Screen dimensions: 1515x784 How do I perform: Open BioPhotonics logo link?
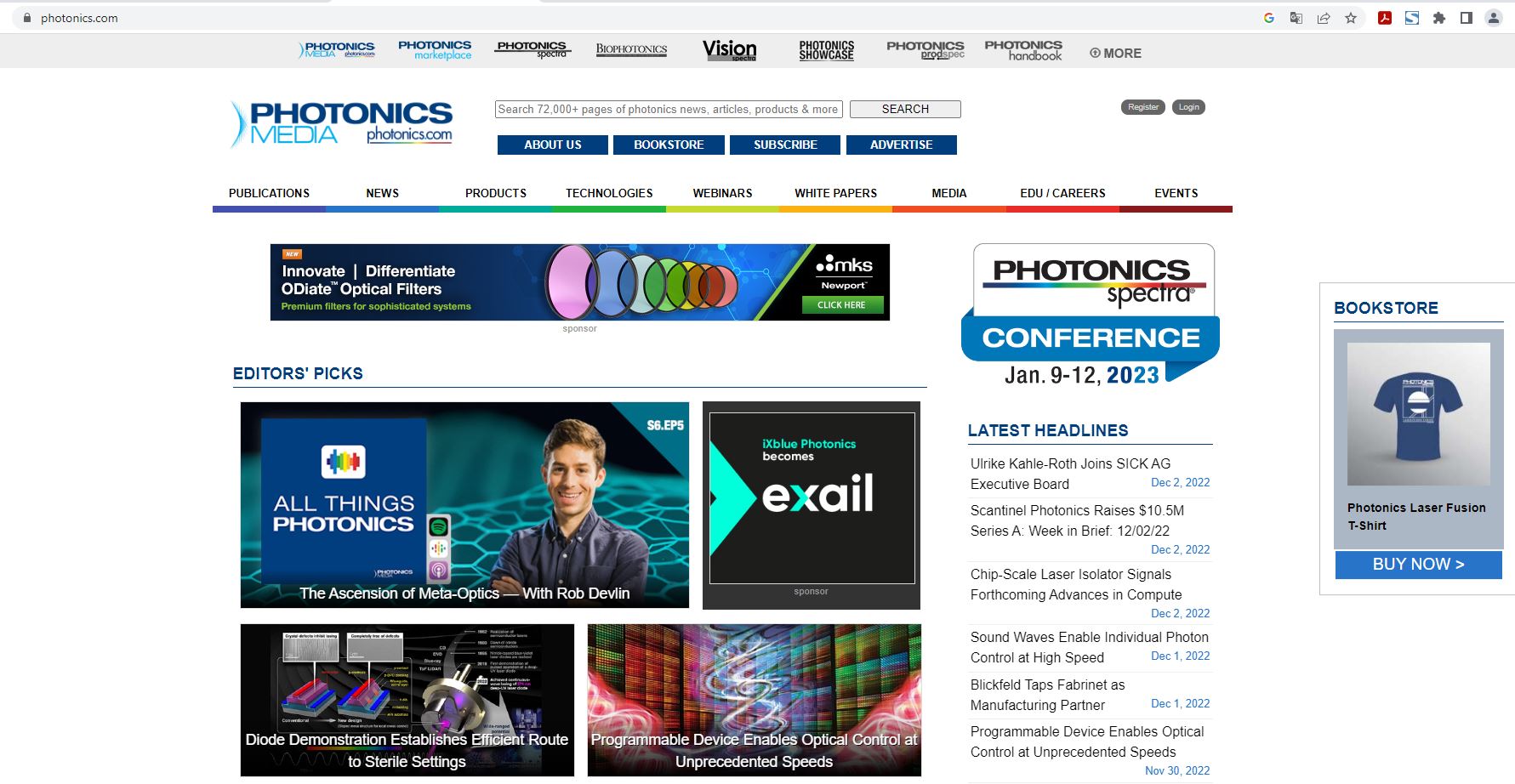(631, 49)
